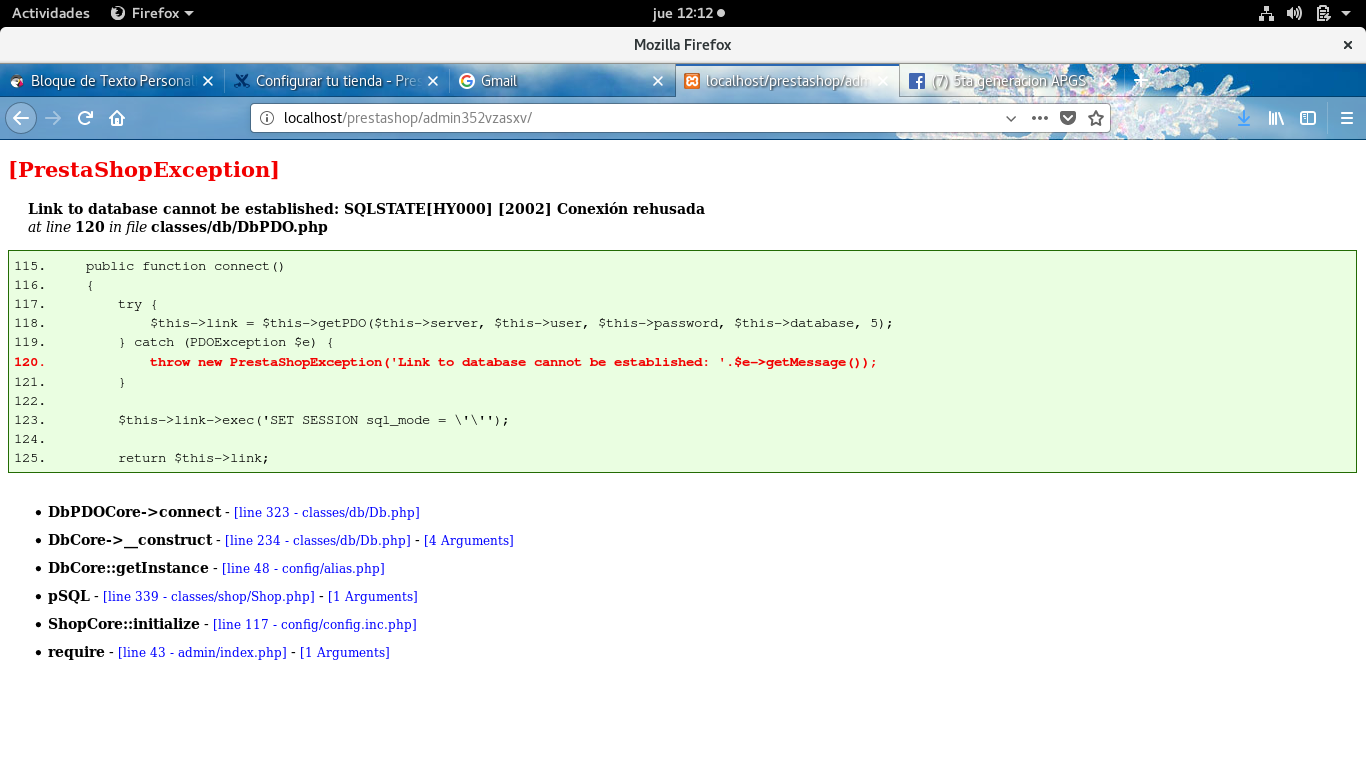Switch to Configurar tu tienda tab
This screenshot has height=768, width=1366.
pyautogui.click(x=337, y=81)
